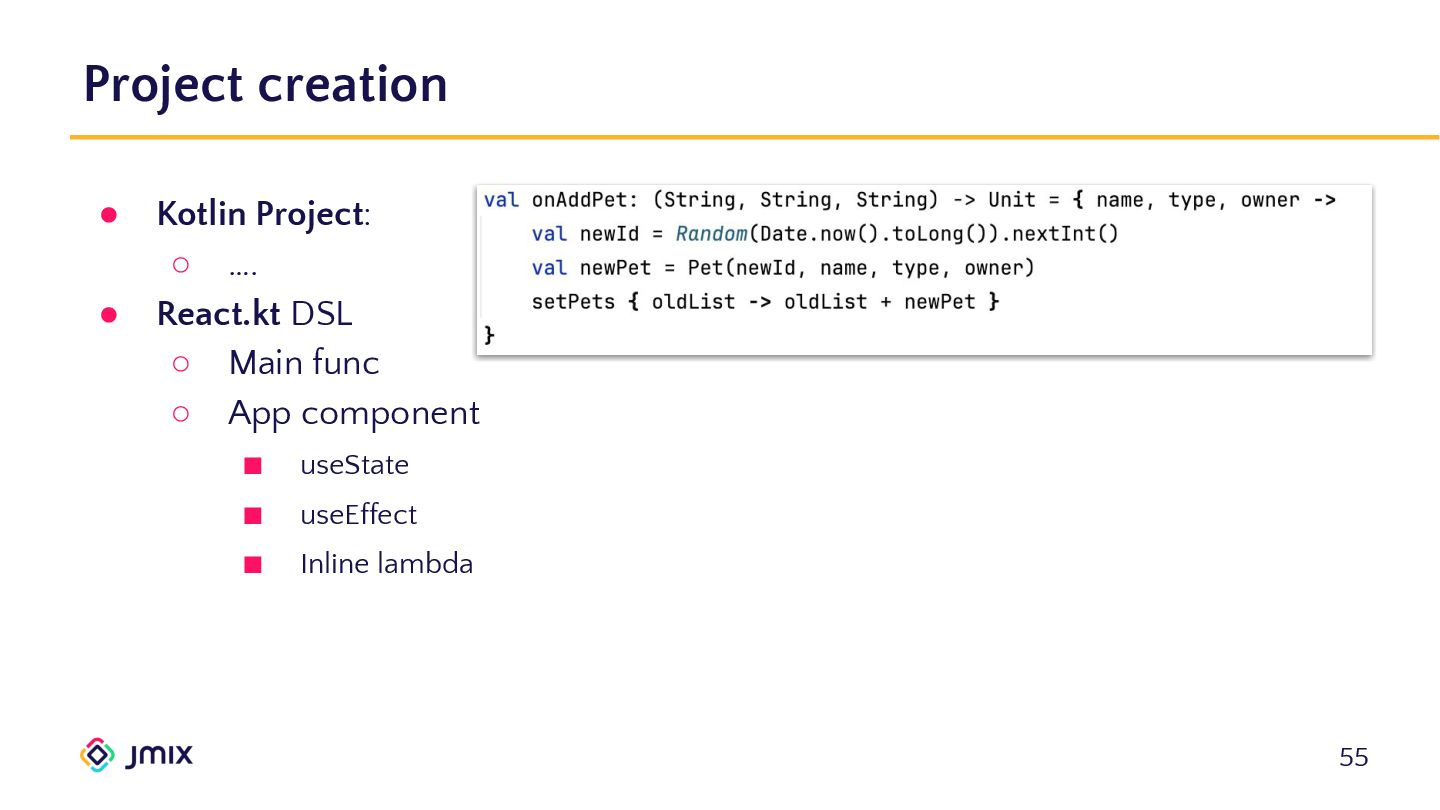This screenshot has width=1440, height=810.
Task: Click the pink square bullet beside Inline lambda
Action: pyautogui.click(x=253, y=565)
